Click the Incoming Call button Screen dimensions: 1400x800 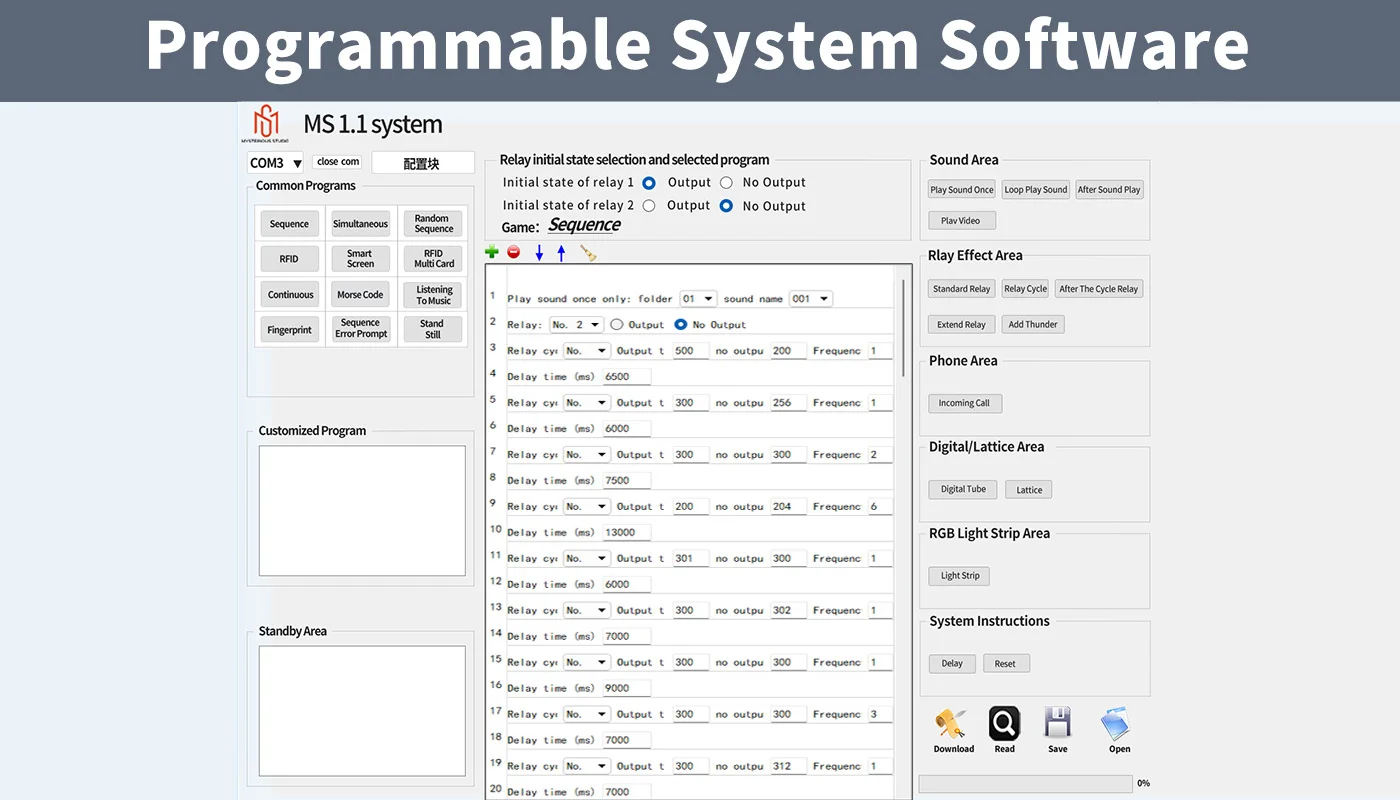pos(964,403)
